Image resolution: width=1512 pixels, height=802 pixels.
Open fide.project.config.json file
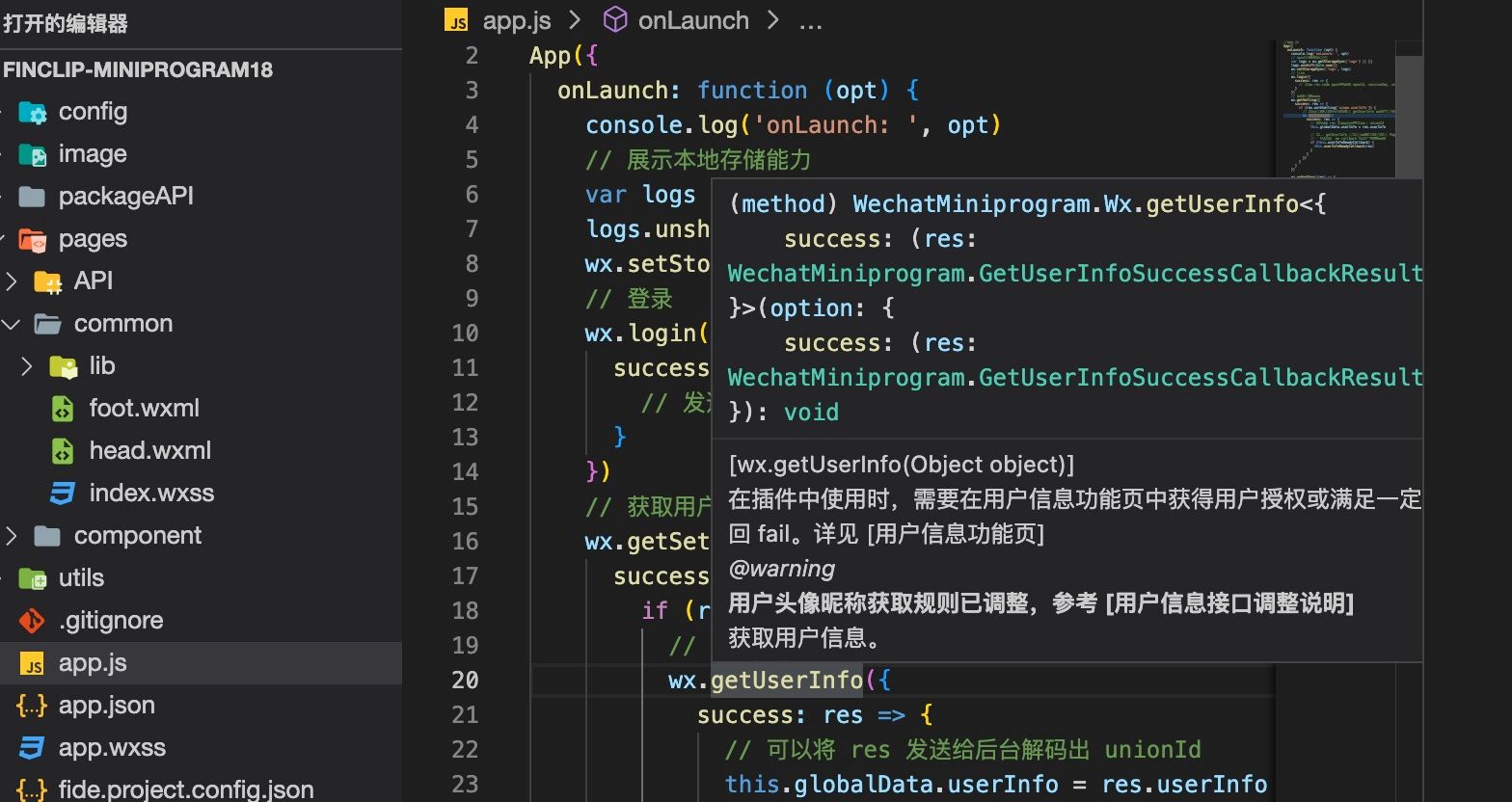point(185,789)
